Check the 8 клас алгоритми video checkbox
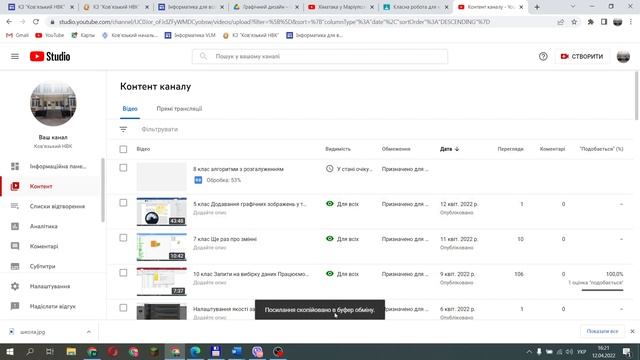 tap(123, 168)
